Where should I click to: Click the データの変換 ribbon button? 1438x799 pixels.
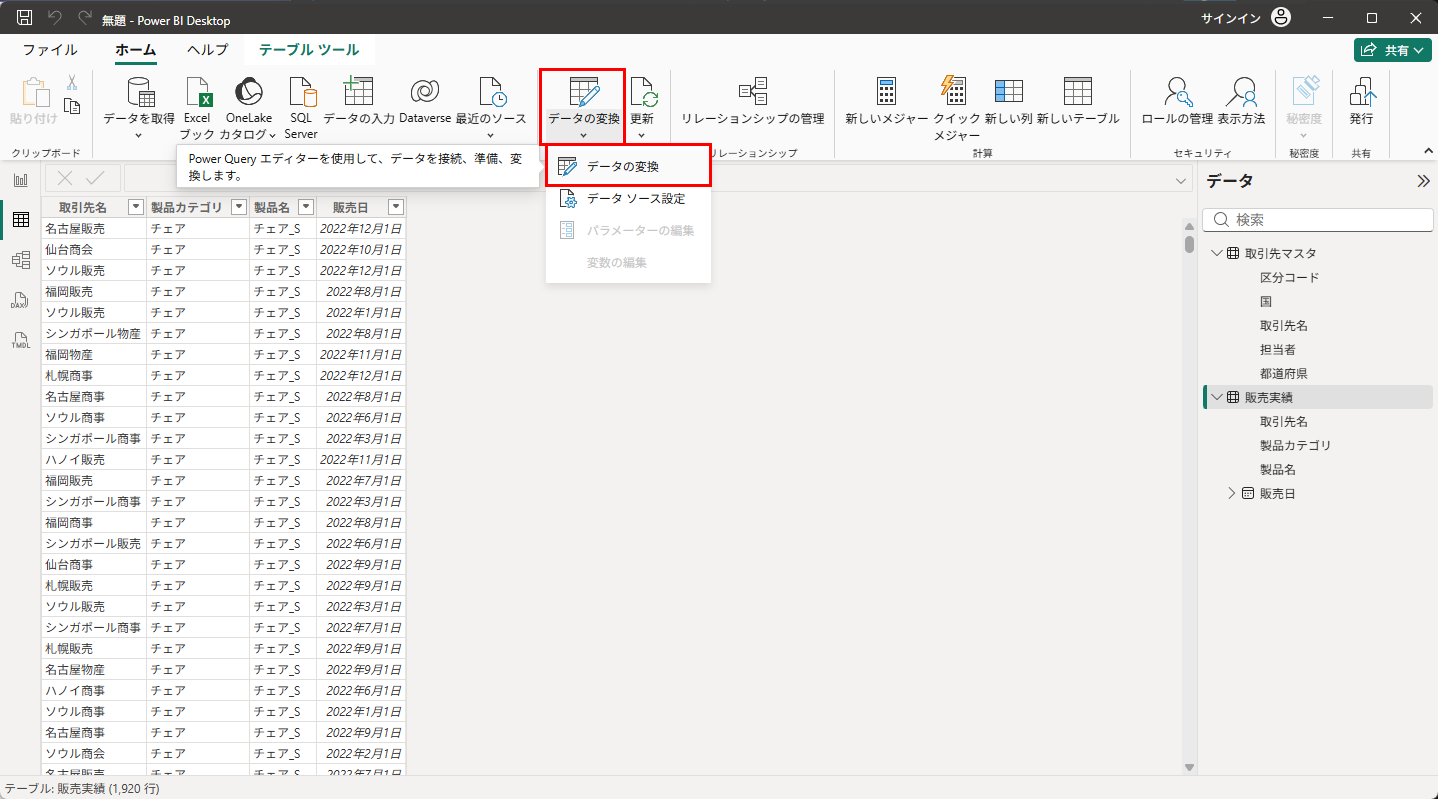(x=583, y=107)
